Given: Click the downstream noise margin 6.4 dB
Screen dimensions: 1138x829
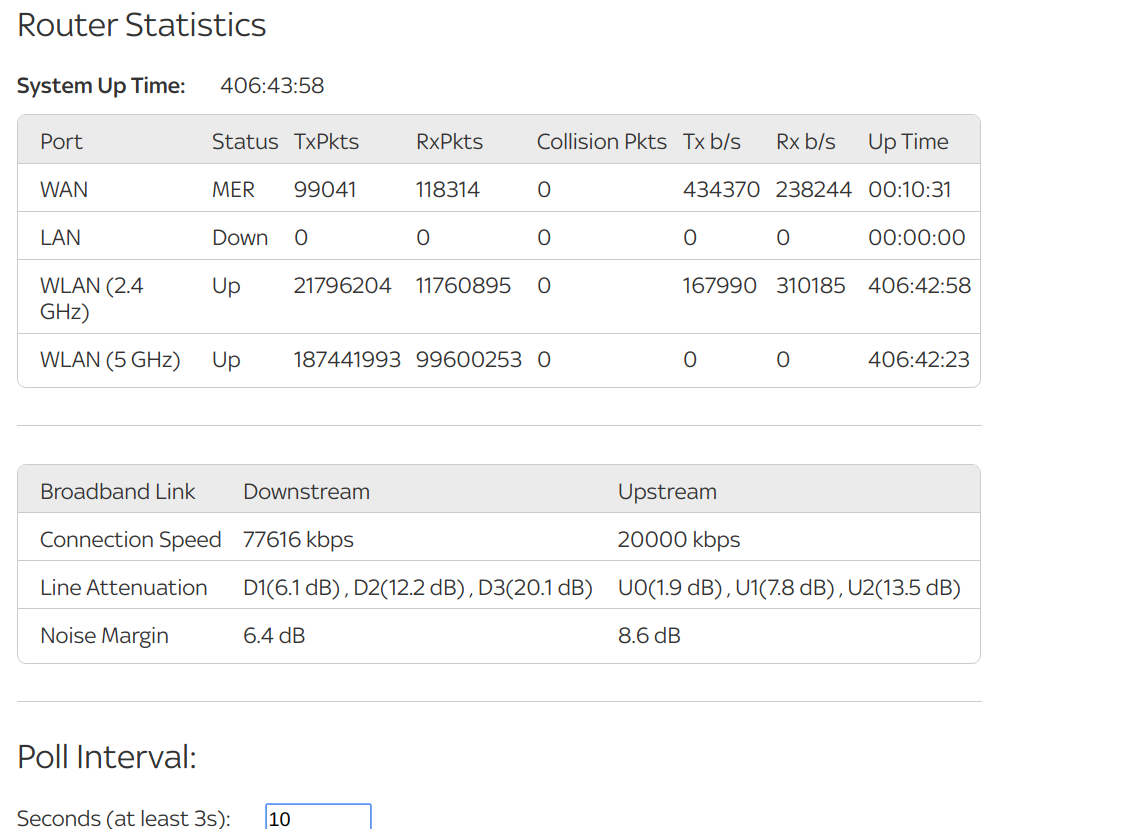Looking at the screenshot, I should click(274, 636).
